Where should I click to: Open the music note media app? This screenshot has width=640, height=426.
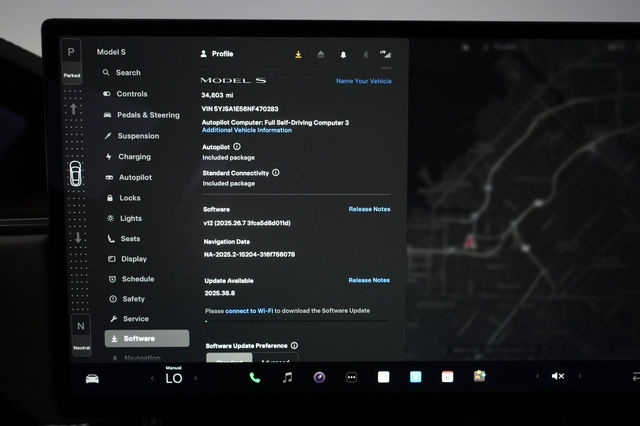click(x=287, y=377)
